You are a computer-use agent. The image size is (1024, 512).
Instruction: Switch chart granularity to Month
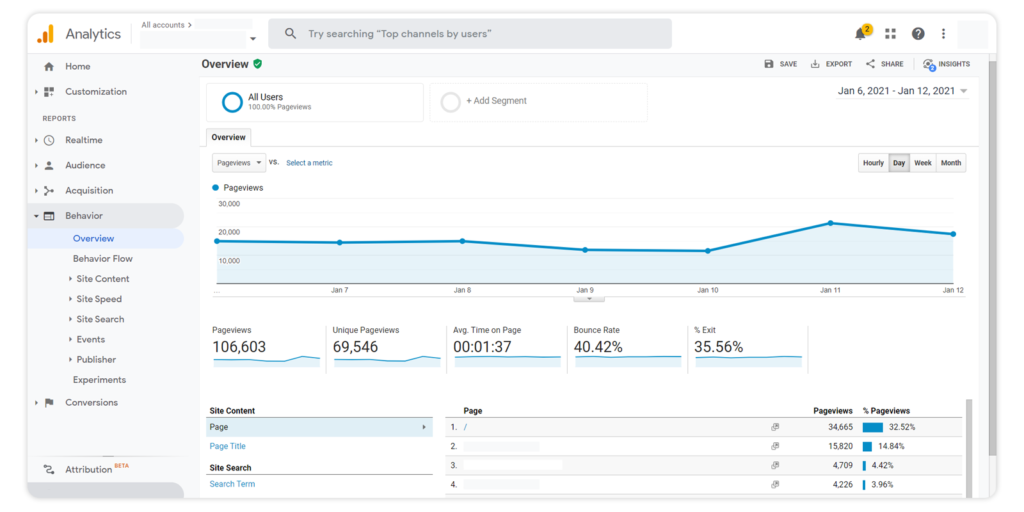(950, 163)
